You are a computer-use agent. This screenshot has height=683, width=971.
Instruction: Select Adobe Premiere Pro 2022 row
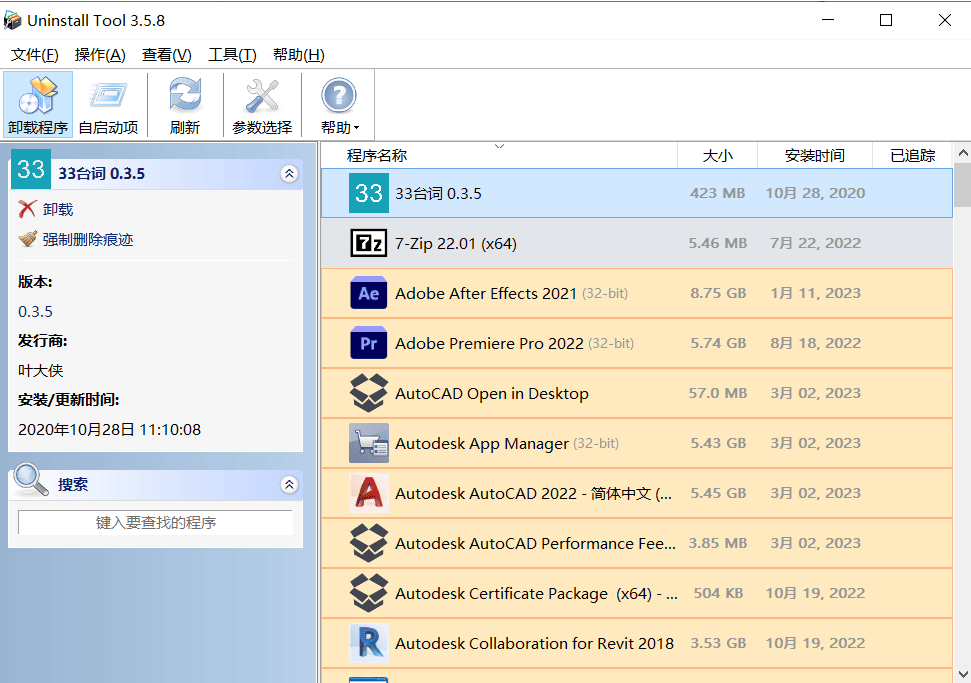(637, 344)
